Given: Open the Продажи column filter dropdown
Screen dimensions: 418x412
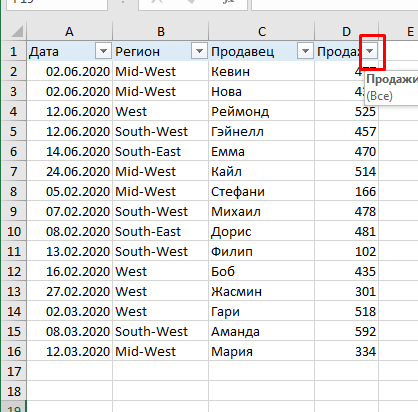Looking at the screenshot, I should click(x=370, y=51).
